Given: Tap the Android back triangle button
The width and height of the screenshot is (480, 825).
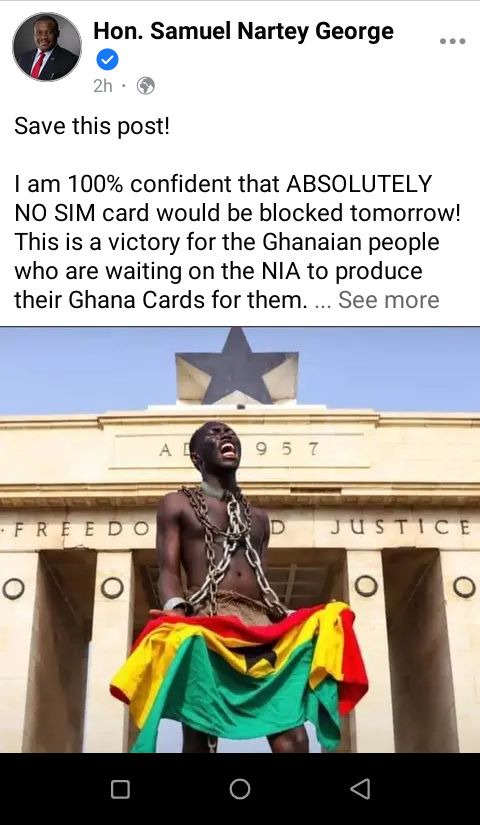Looking at the screenshot, I should [361, 789].
